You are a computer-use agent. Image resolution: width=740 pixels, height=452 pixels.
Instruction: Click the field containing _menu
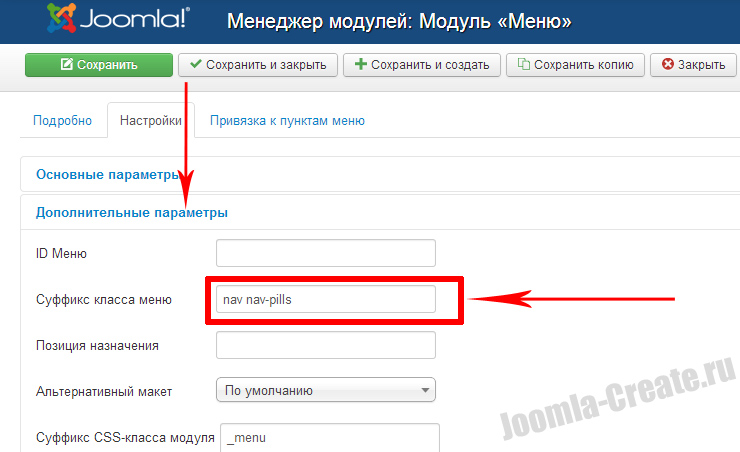coord(330,438)
